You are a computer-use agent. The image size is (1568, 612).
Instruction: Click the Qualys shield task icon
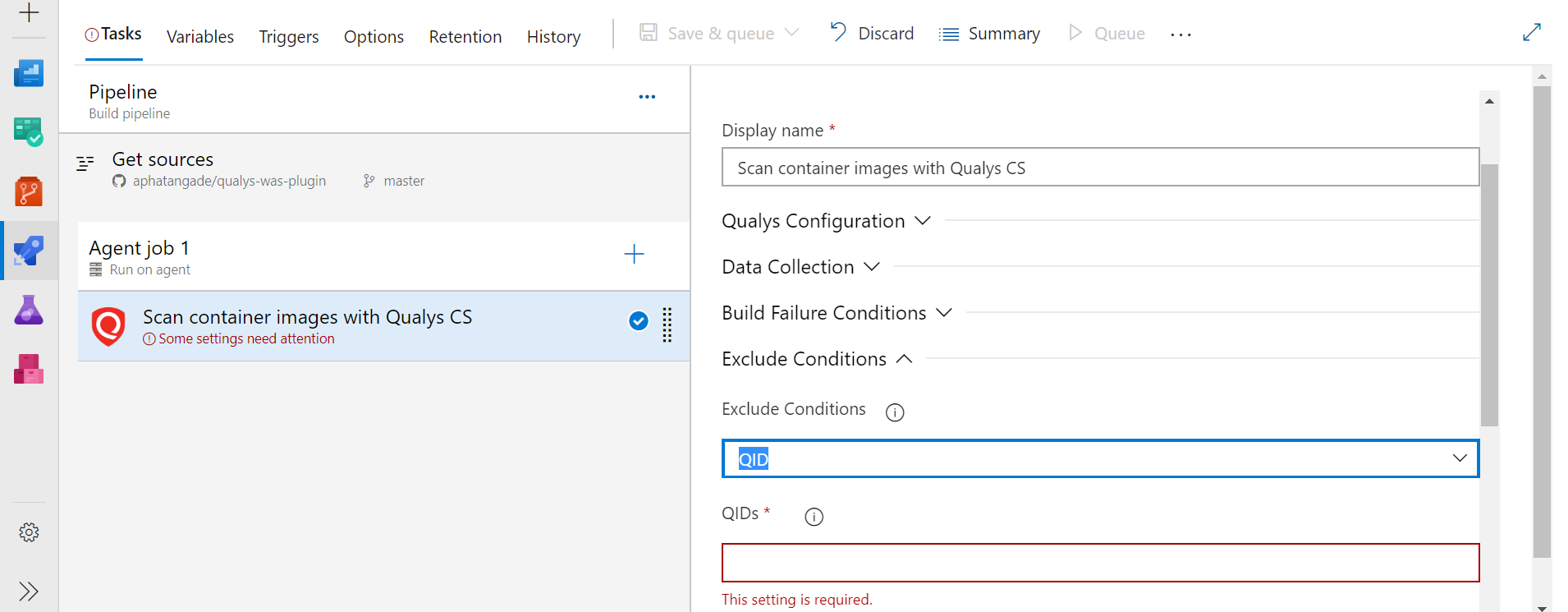[108, 326]
